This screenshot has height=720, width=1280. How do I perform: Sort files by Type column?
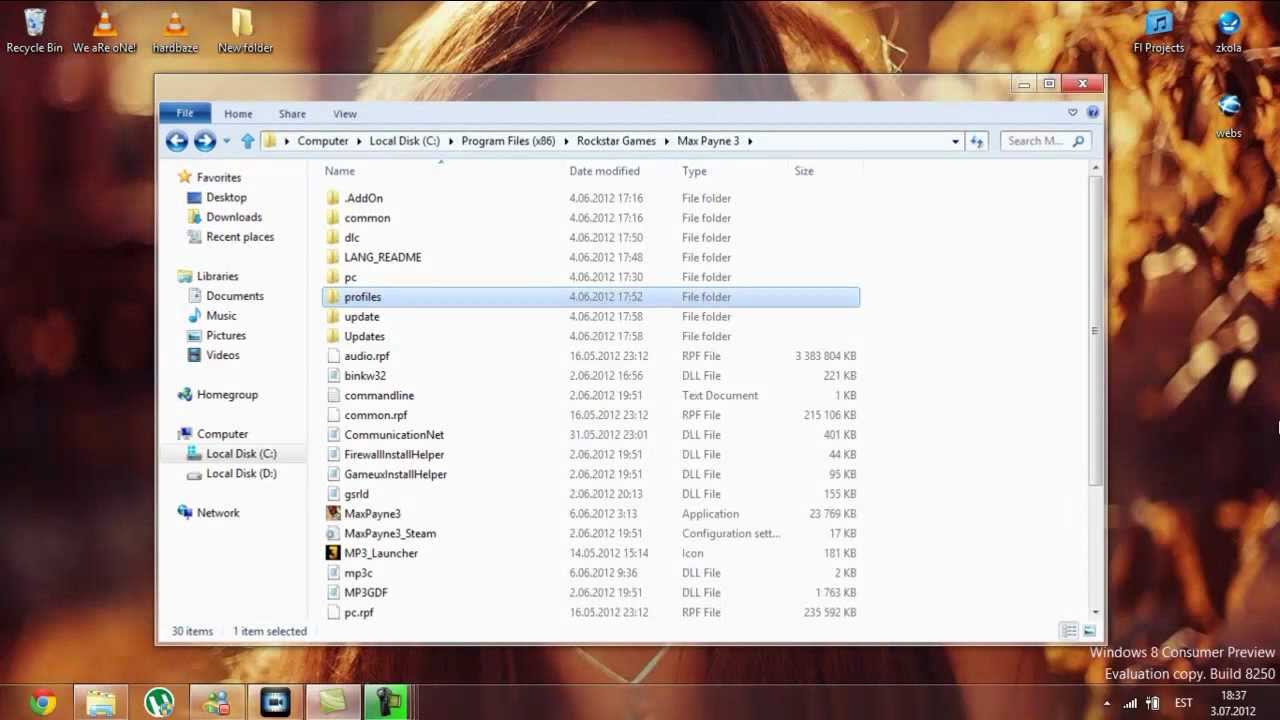point(694,171)
